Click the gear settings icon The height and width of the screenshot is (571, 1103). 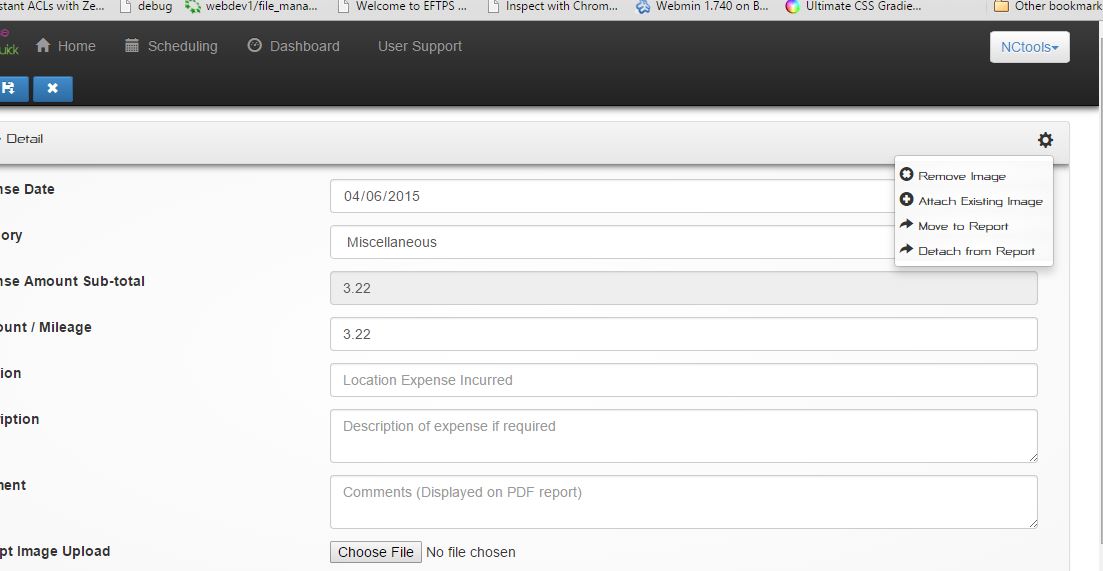coord(1045,140)
